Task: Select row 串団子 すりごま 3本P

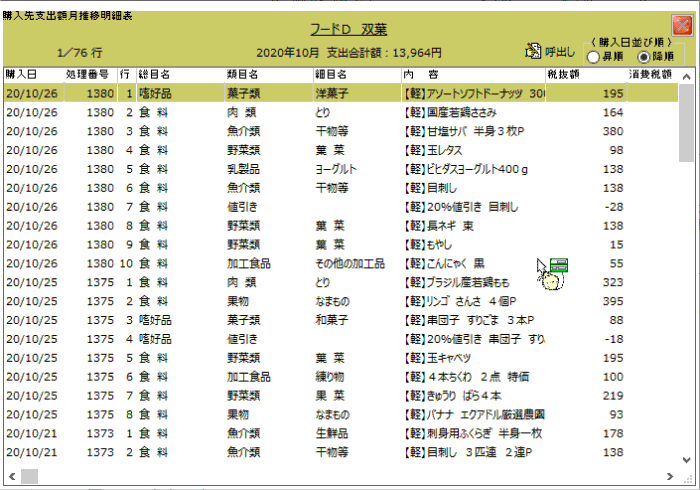Action: coord(341,320)
